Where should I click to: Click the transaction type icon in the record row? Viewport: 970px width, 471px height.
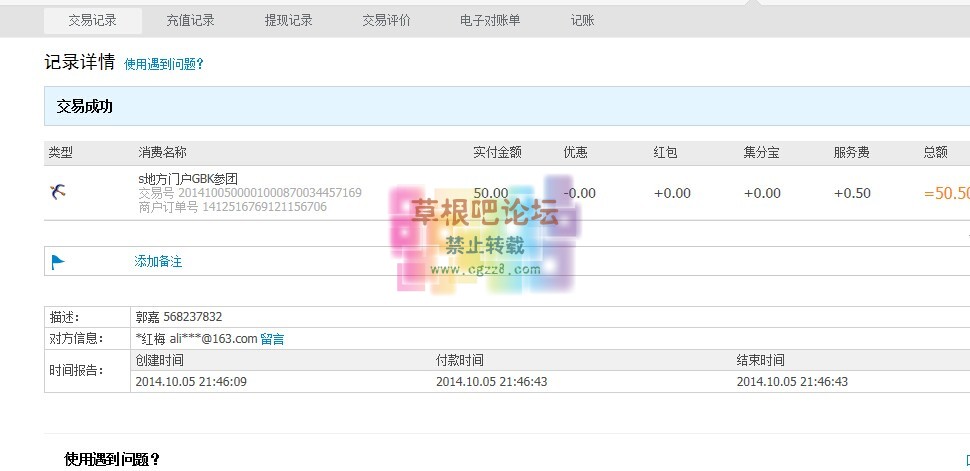click(58, 192)
